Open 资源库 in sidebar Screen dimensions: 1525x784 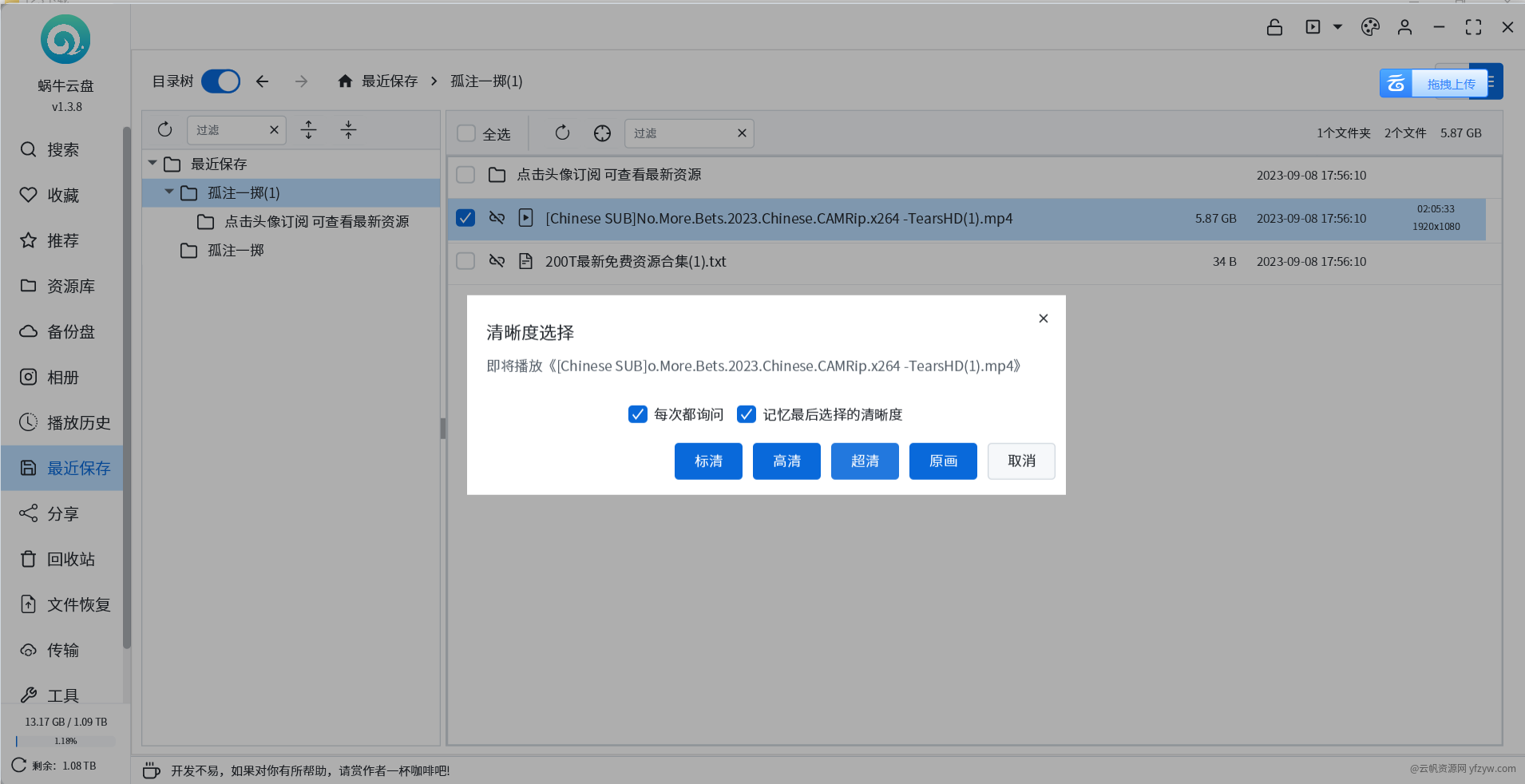click(x=62, y=286)
